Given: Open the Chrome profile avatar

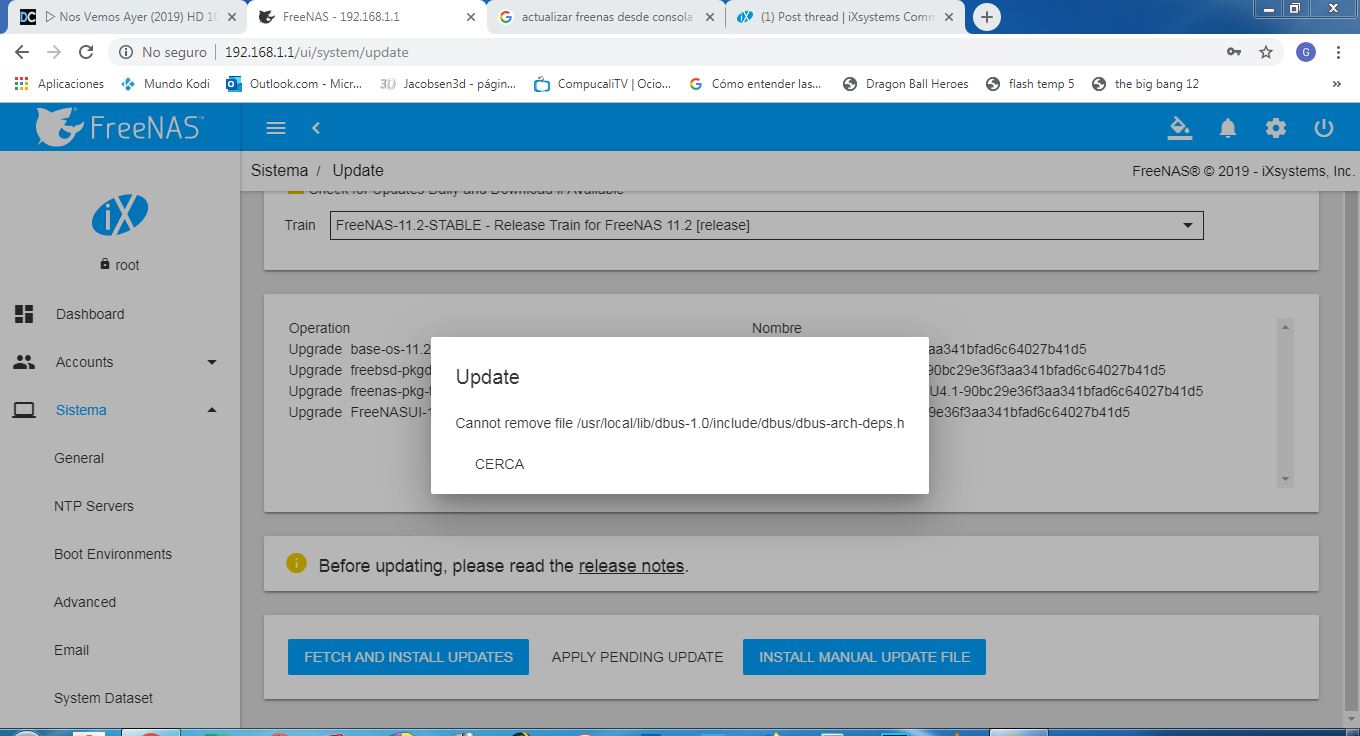Looking at the screenshot, I should (1306, 52).
